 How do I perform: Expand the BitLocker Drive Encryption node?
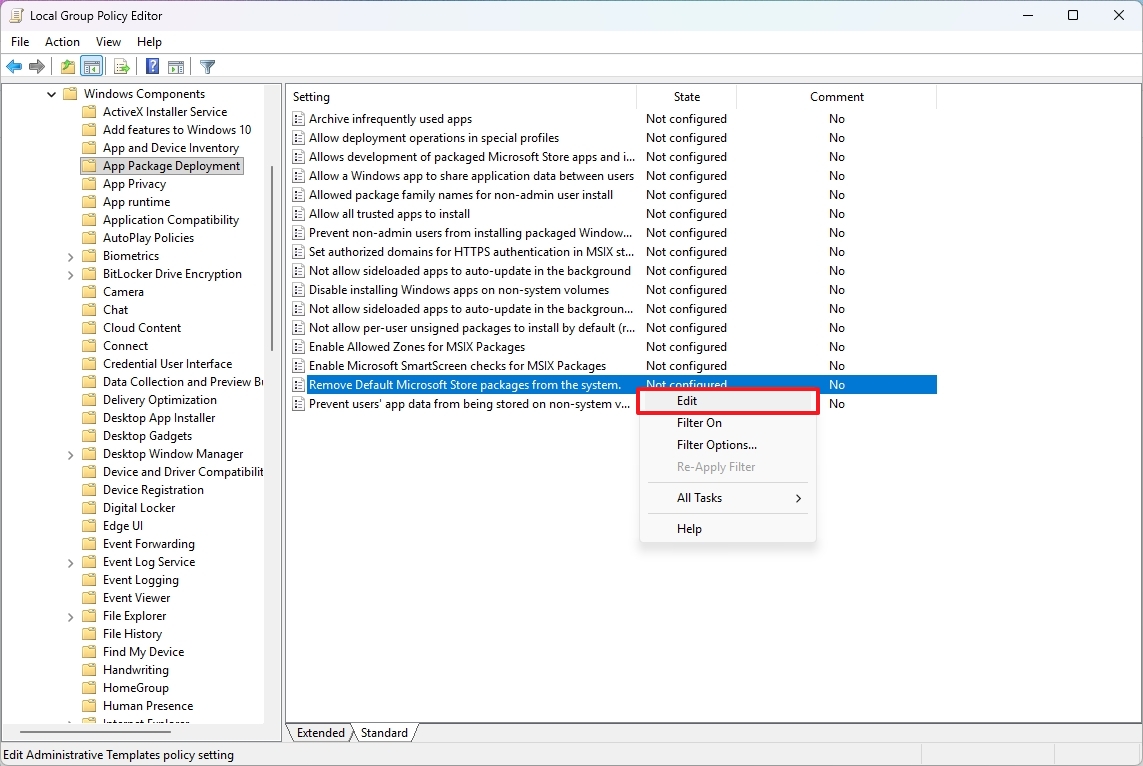(x=70, y=273)
